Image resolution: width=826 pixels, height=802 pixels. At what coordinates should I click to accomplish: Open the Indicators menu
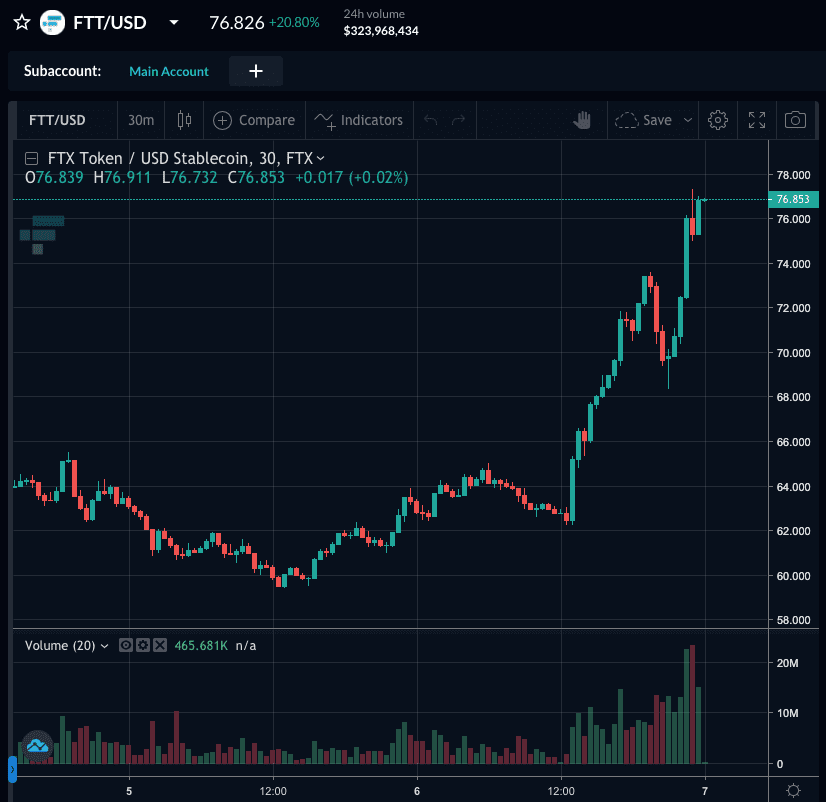pos(359,120)
